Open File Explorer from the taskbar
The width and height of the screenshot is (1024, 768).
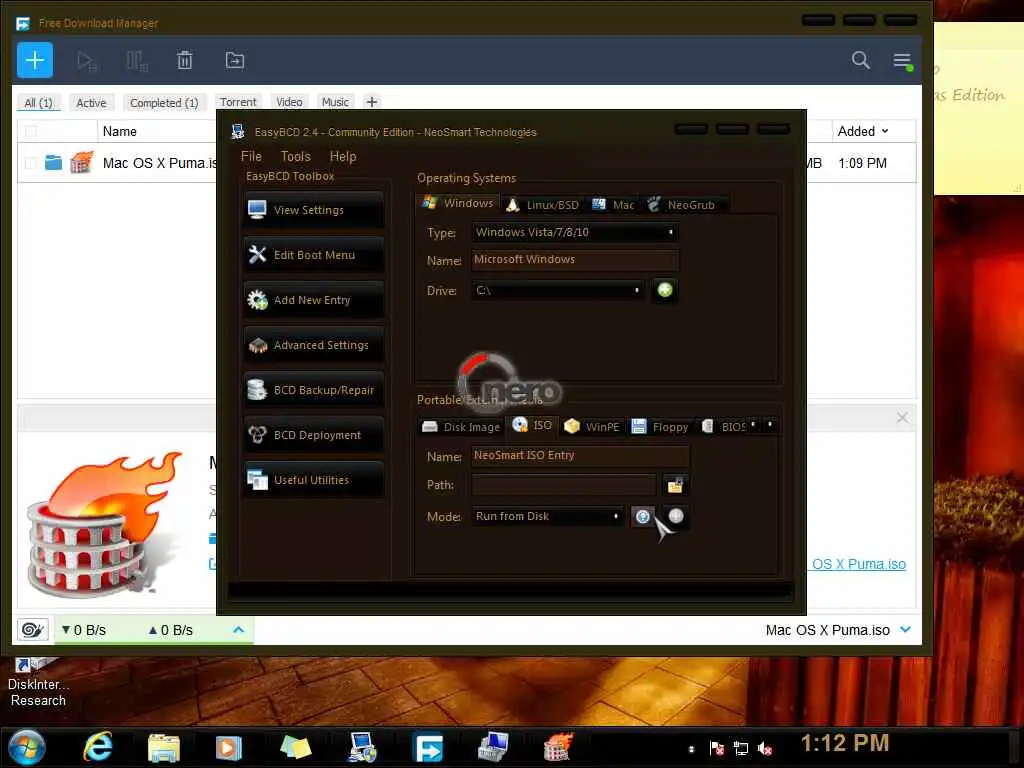[x=163, y=747]
